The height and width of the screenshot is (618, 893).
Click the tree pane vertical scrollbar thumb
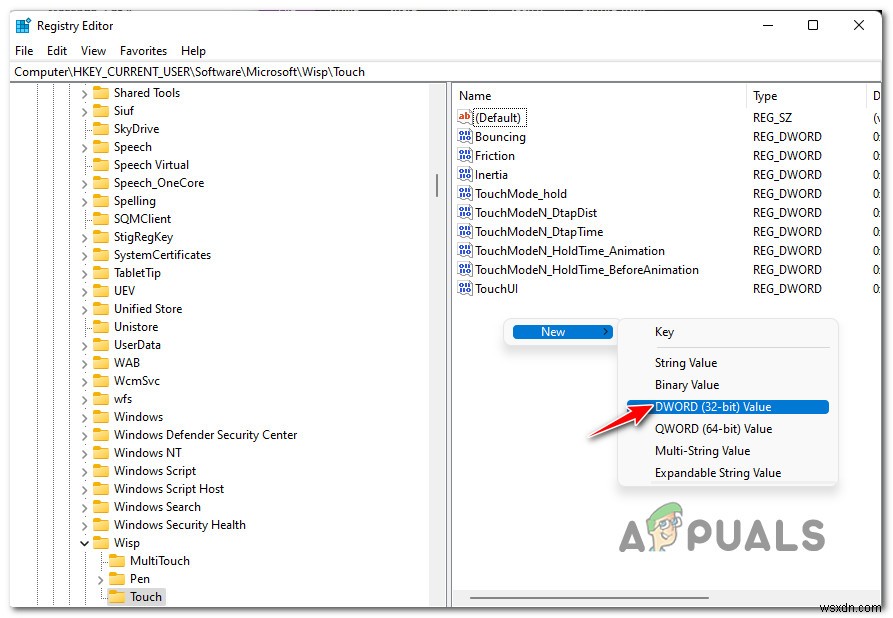(437, 186)
